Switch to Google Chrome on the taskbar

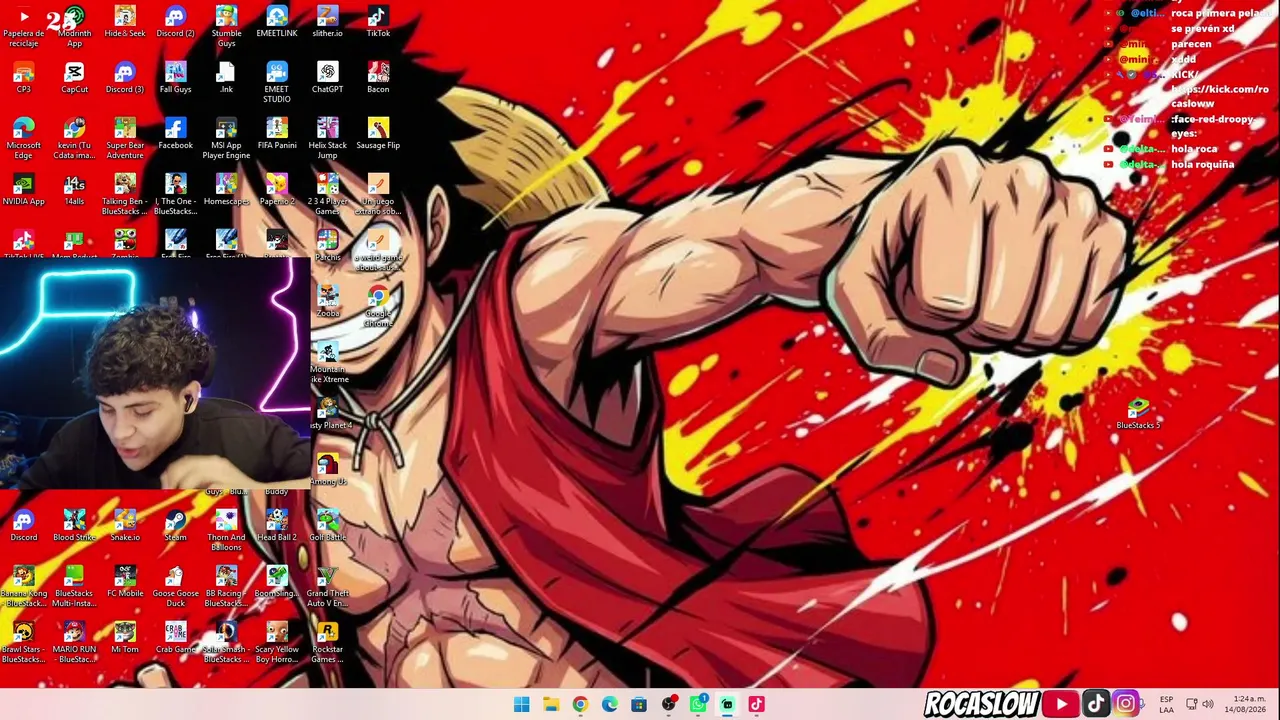point(580,705)
